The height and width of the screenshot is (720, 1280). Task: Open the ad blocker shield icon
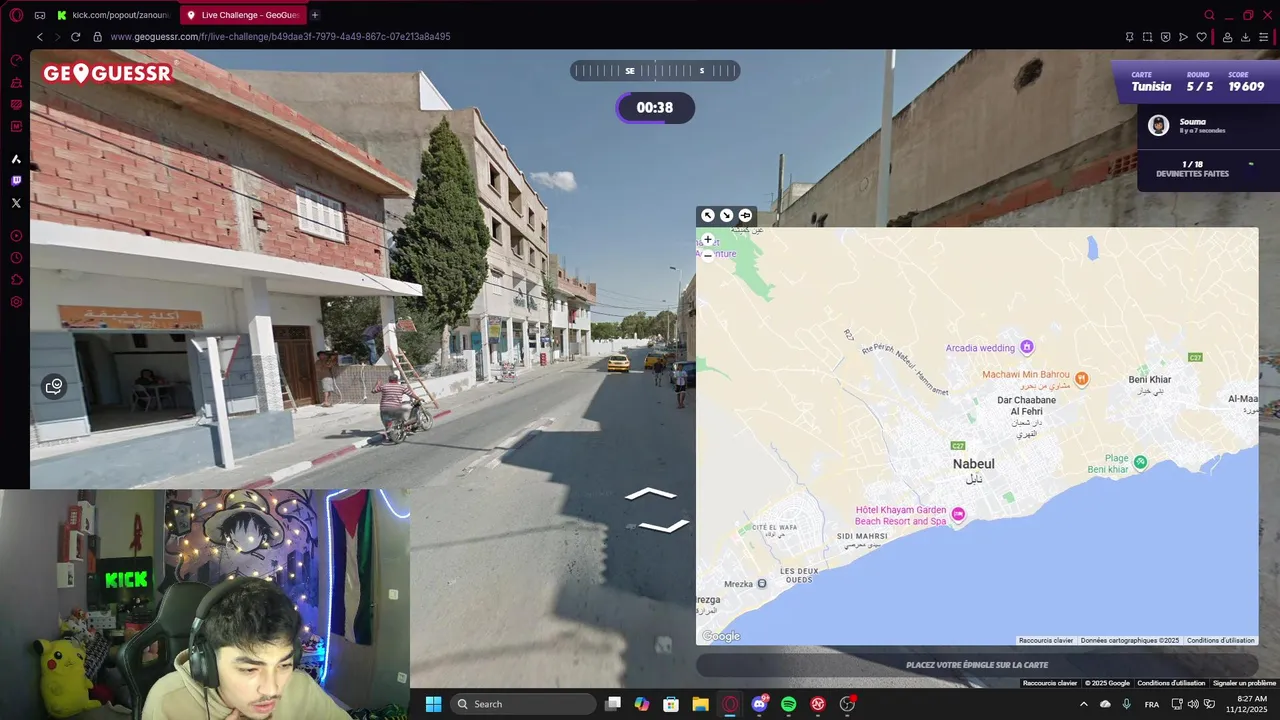tap(1165, 37)
